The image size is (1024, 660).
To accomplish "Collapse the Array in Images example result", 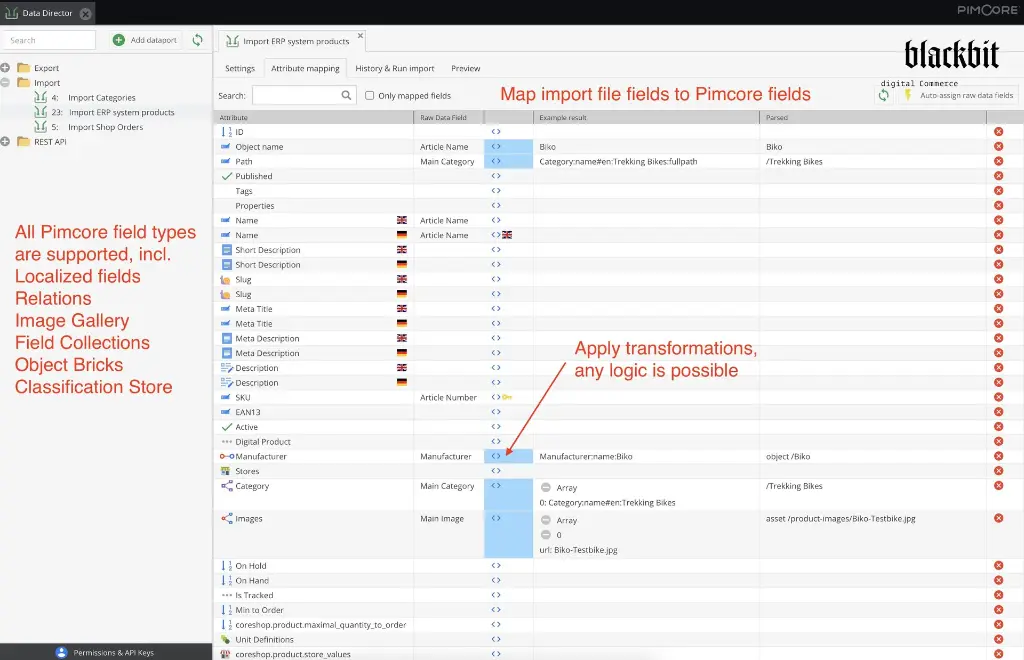I will (x=546, y=520).
